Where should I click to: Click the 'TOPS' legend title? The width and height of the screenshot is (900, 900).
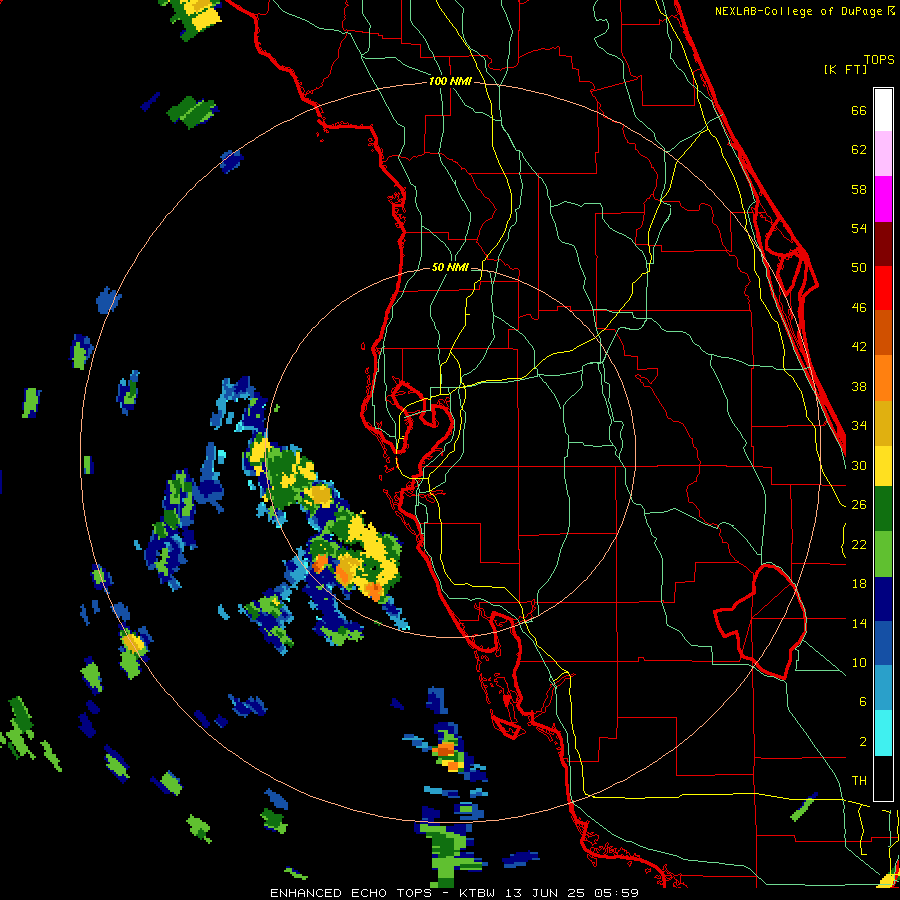click(x=879, y=59)
